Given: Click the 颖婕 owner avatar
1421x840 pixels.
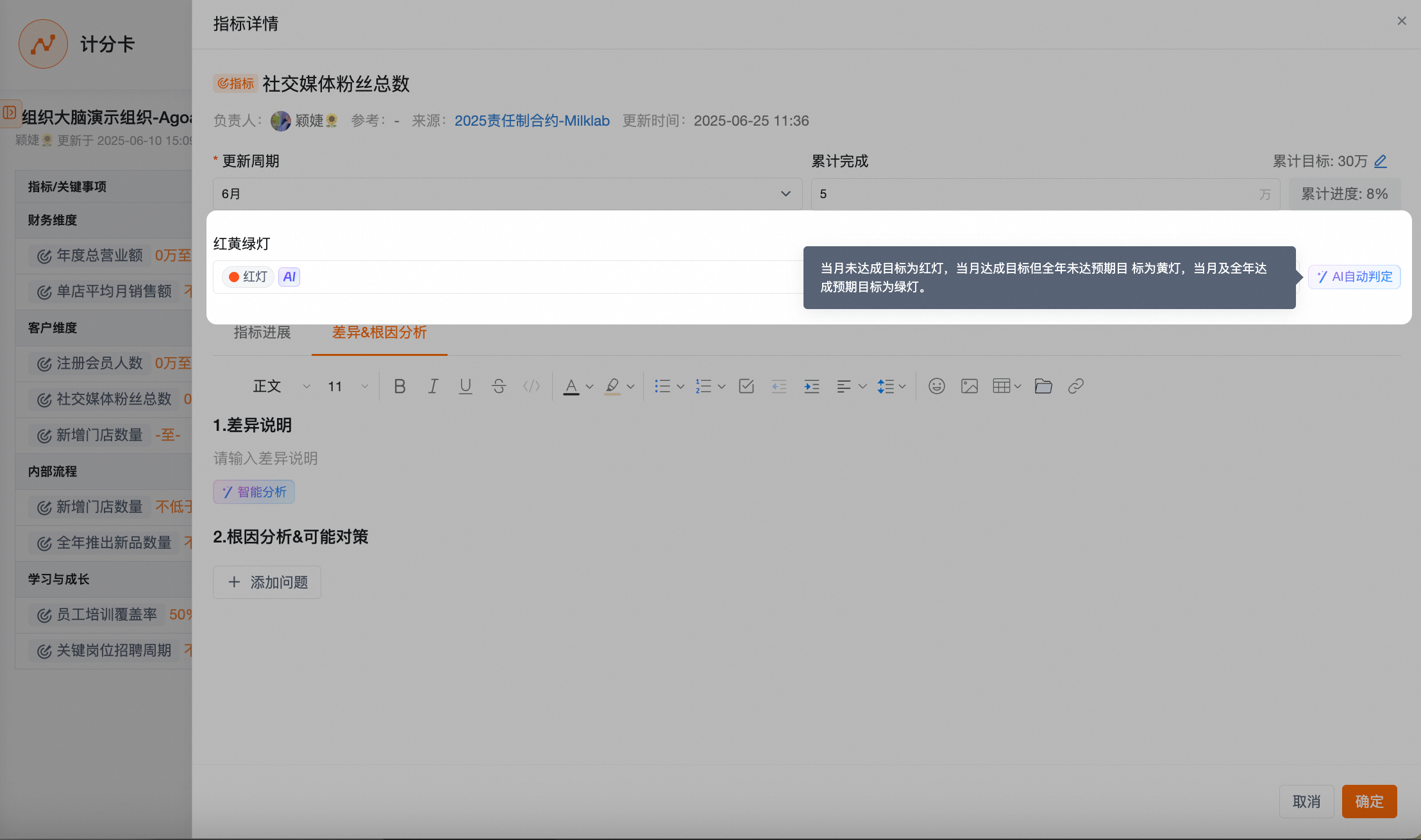Looking at the screenshot, I should pos(281,121).
